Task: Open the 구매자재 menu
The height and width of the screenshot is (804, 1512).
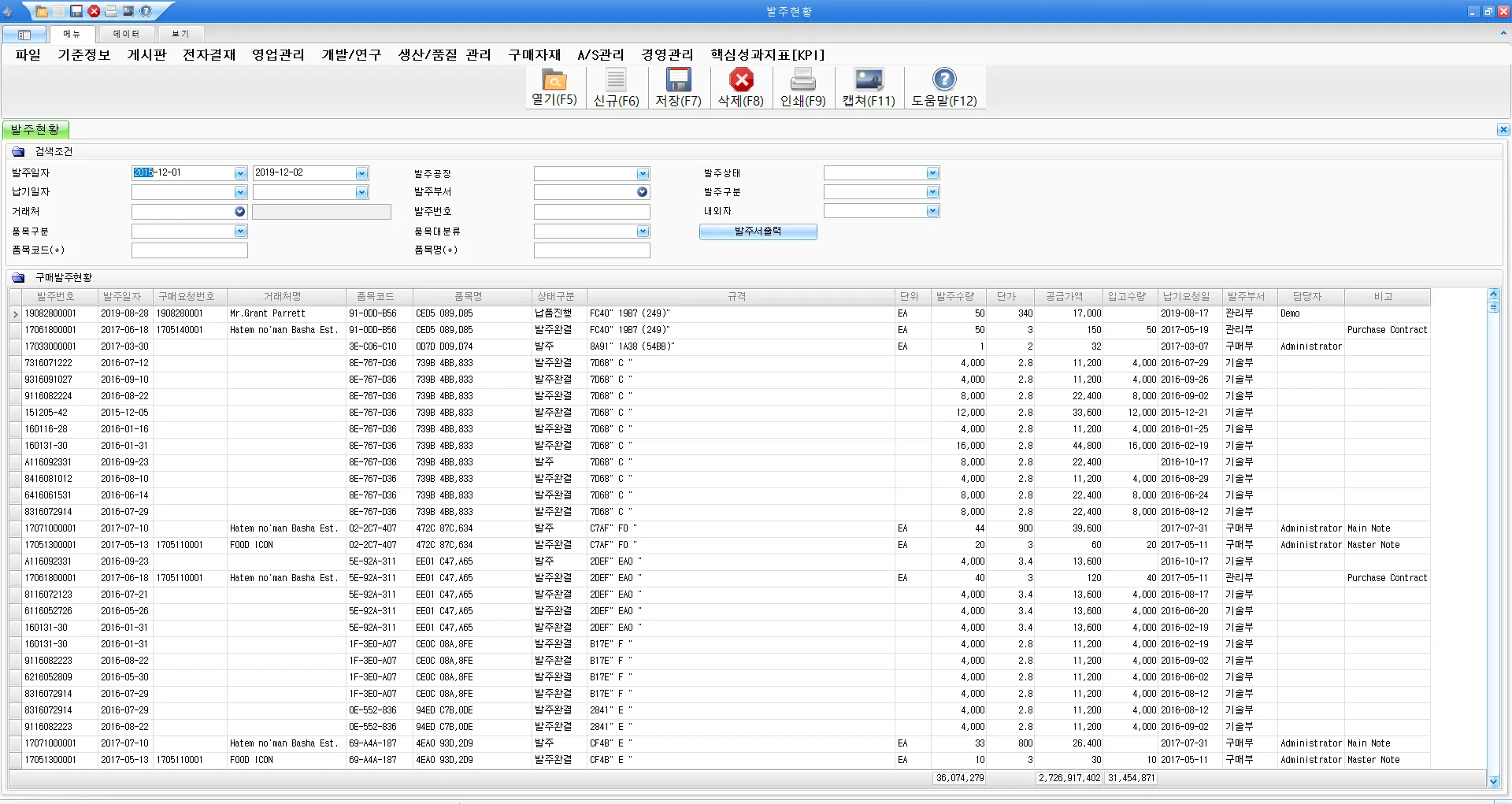Action: (534, 55)
